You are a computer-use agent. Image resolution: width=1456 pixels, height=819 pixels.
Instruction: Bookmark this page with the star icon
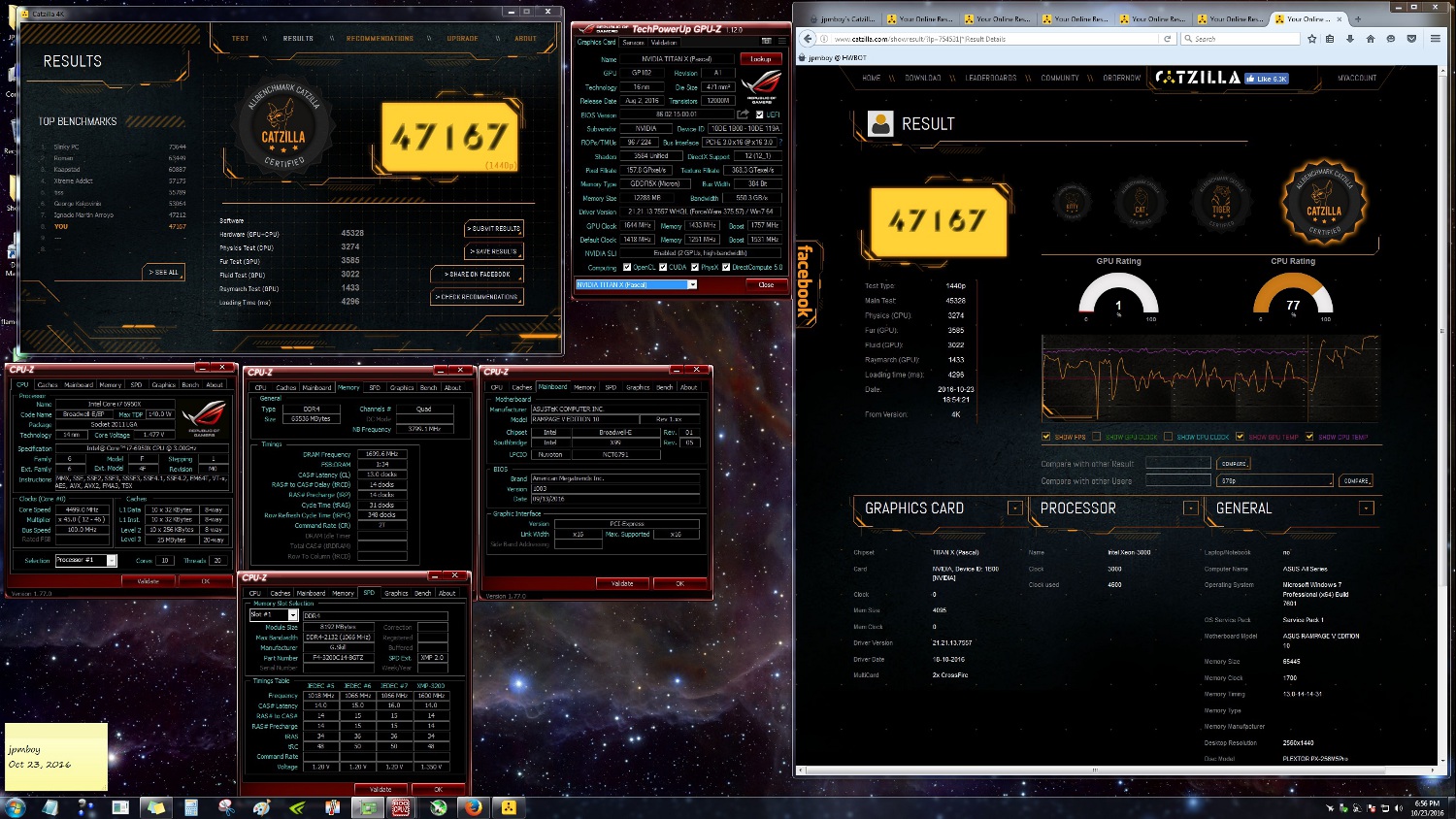coord(1312,39)
